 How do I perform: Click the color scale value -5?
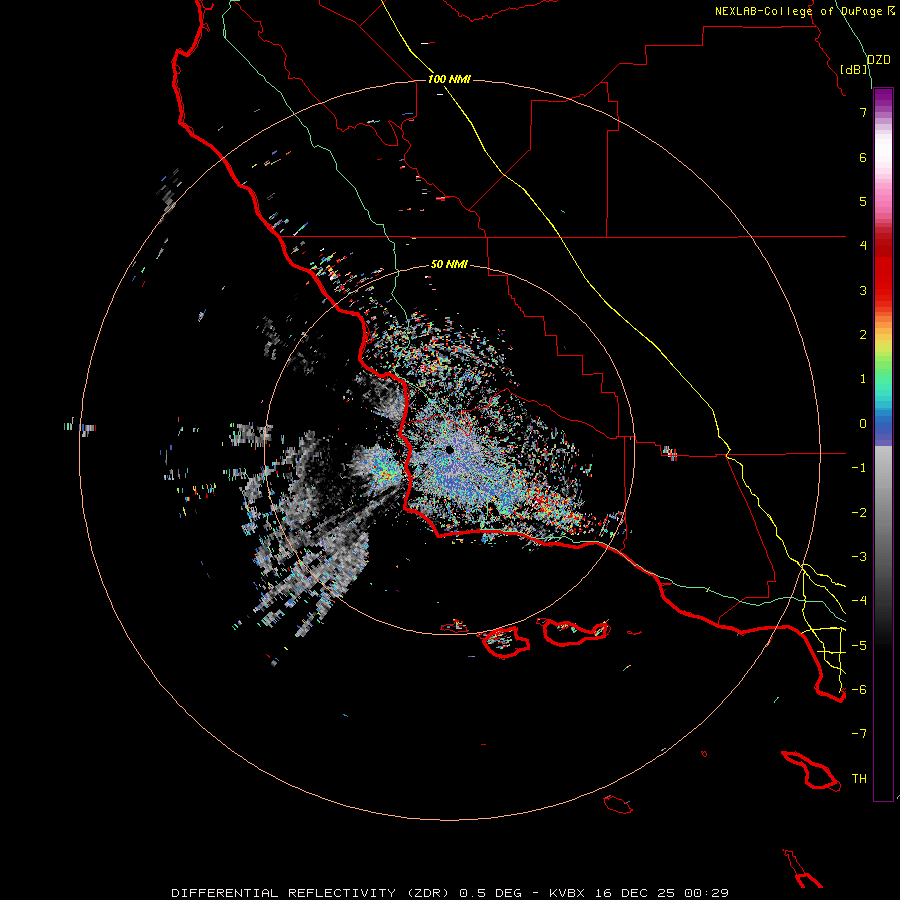[x=859, y=646]
